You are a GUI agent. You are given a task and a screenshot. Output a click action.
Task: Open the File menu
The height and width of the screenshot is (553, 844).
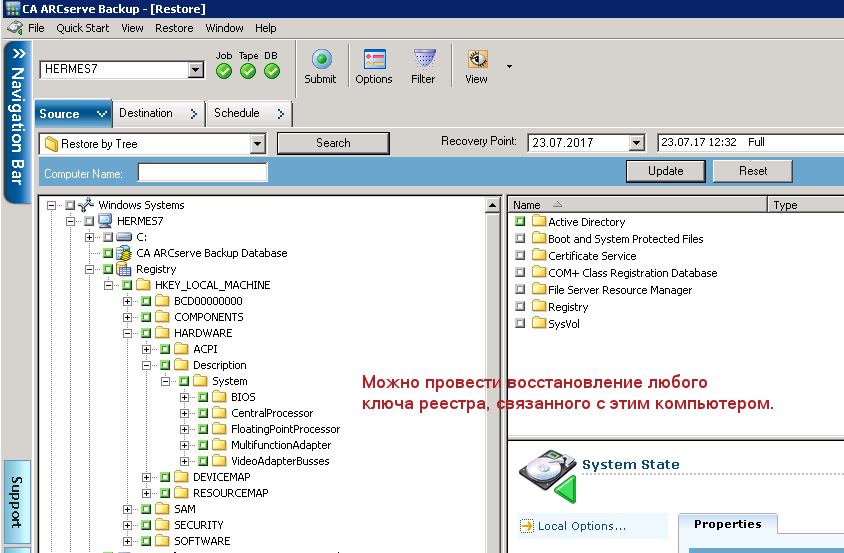[36, 28]
